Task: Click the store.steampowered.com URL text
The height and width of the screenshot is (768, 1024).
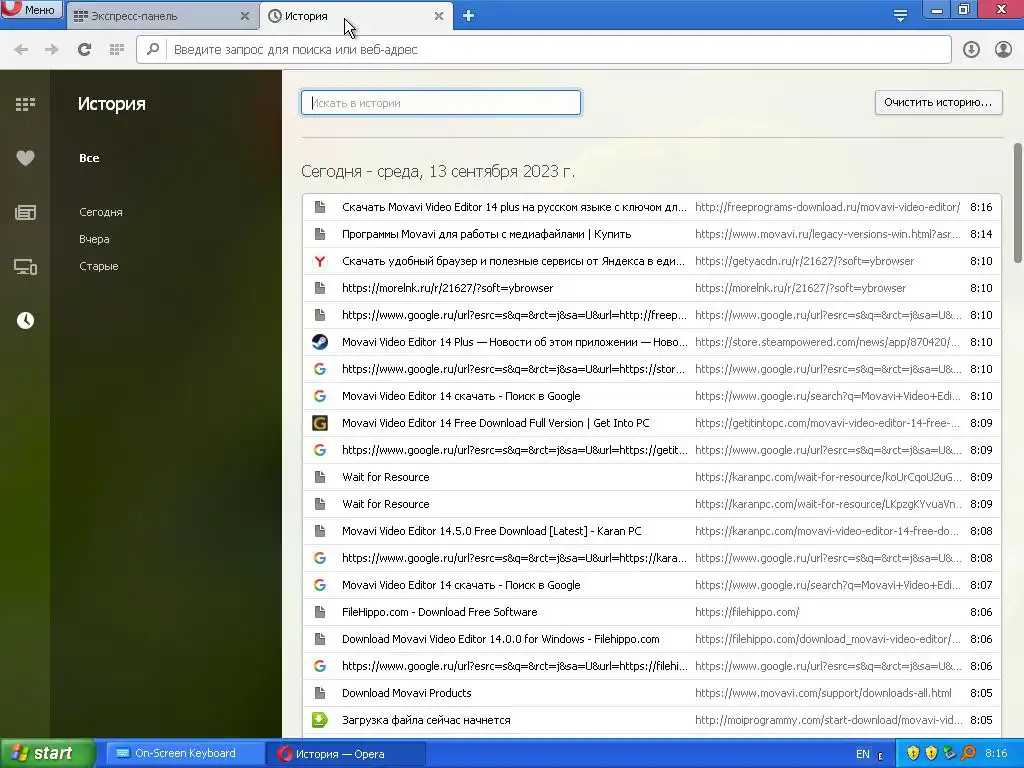Action: click(827, 342)
